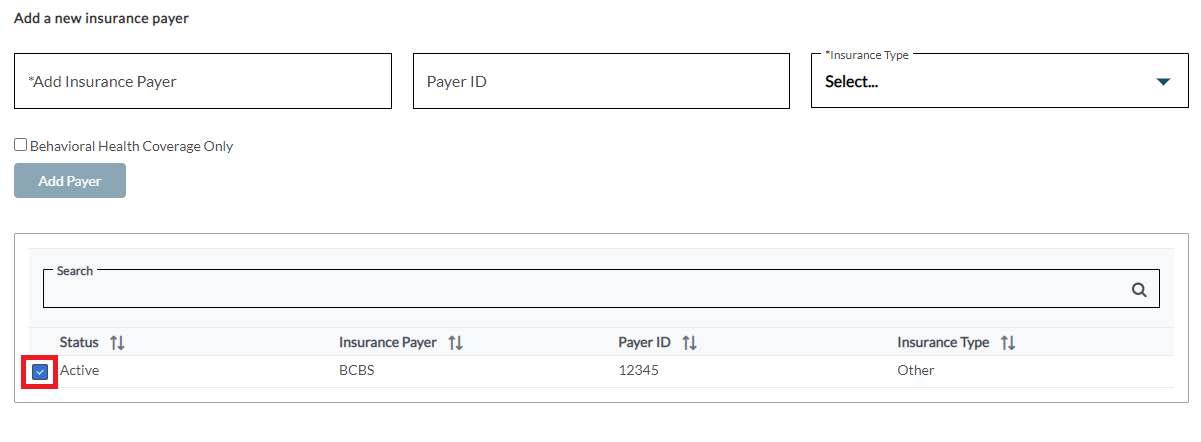Sort by Payer ID using arrows icon
The height and width of the screenshot is (442, 1201).
click(689, 343)
